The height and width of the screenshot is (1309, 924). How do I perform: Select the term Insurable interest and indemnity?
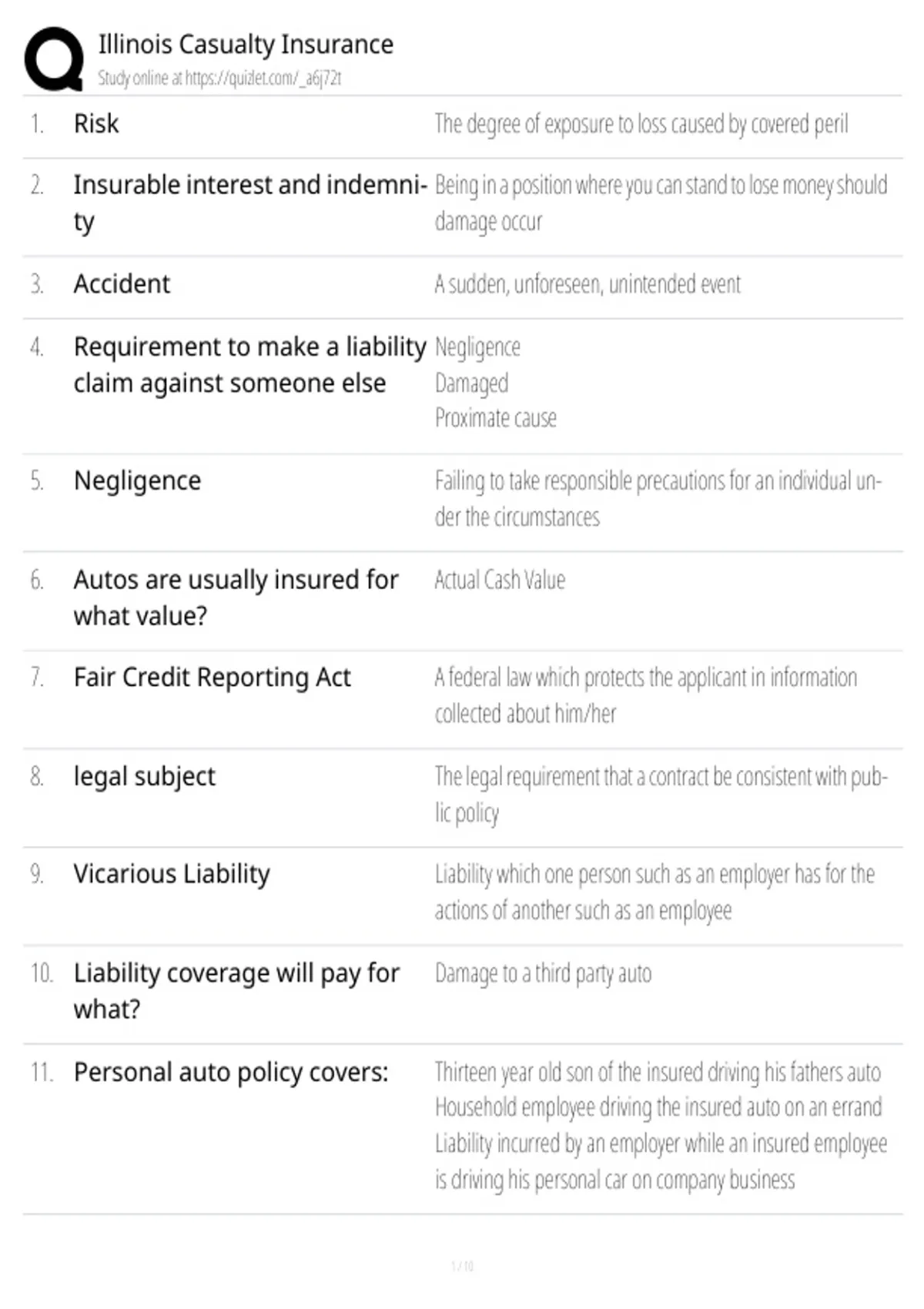(x=250, y=203)
